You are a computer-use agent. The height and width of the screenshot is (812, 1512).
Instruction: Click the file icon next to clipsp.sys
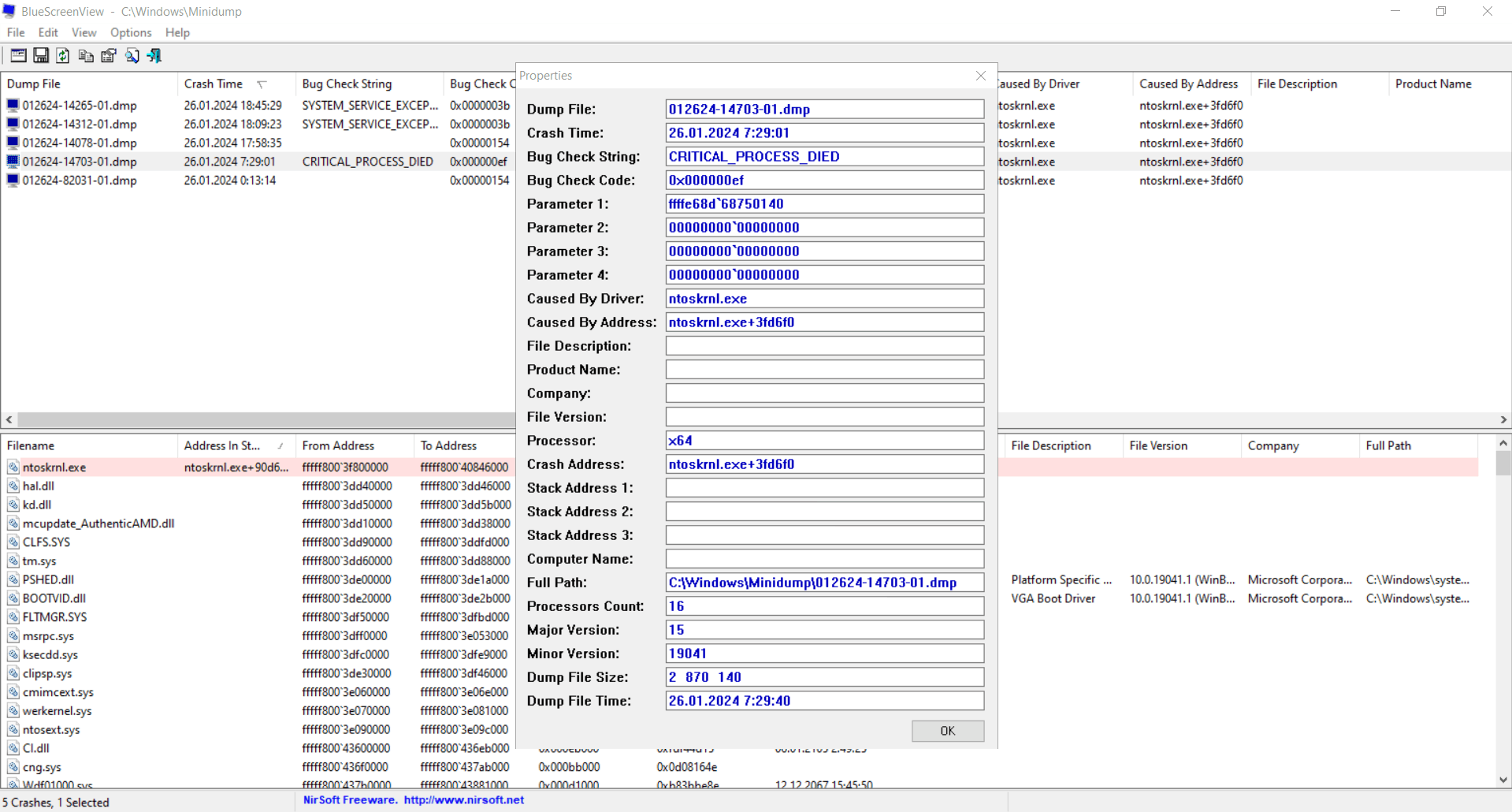(13, 673)
